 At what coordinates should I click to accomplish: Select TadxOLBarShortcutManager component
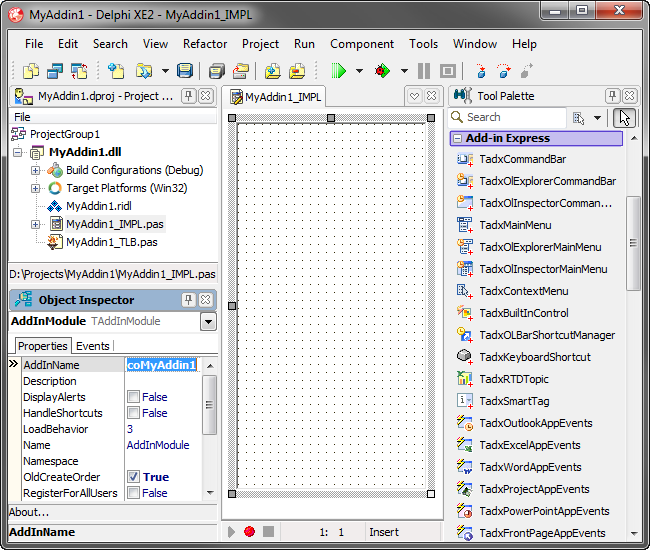[547, 335]
